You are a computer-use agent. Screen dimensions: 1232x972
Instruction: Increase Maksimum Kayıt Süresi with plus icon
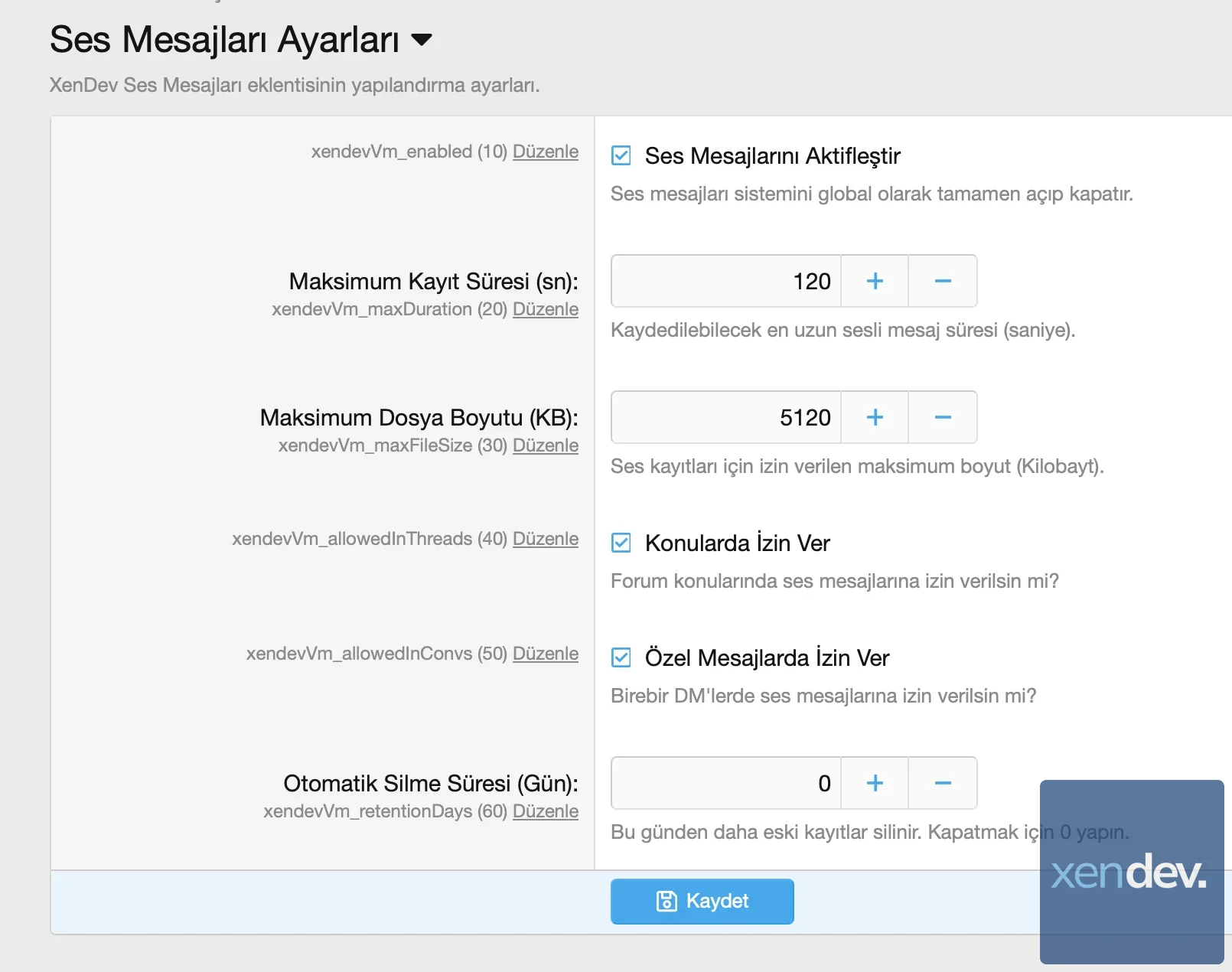point(875,282)
